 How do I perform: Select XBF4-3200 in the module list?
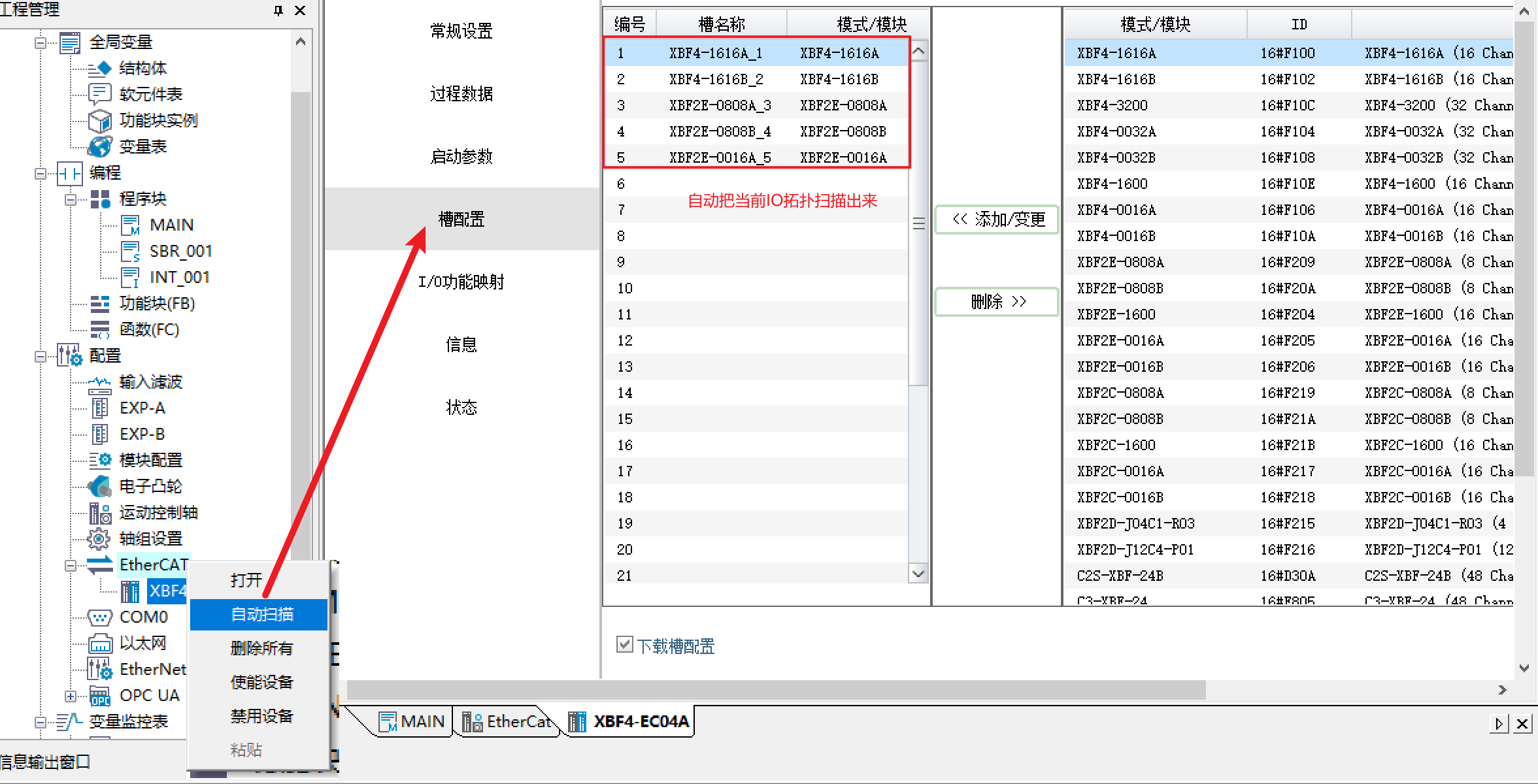click(x=1112, y=105)
